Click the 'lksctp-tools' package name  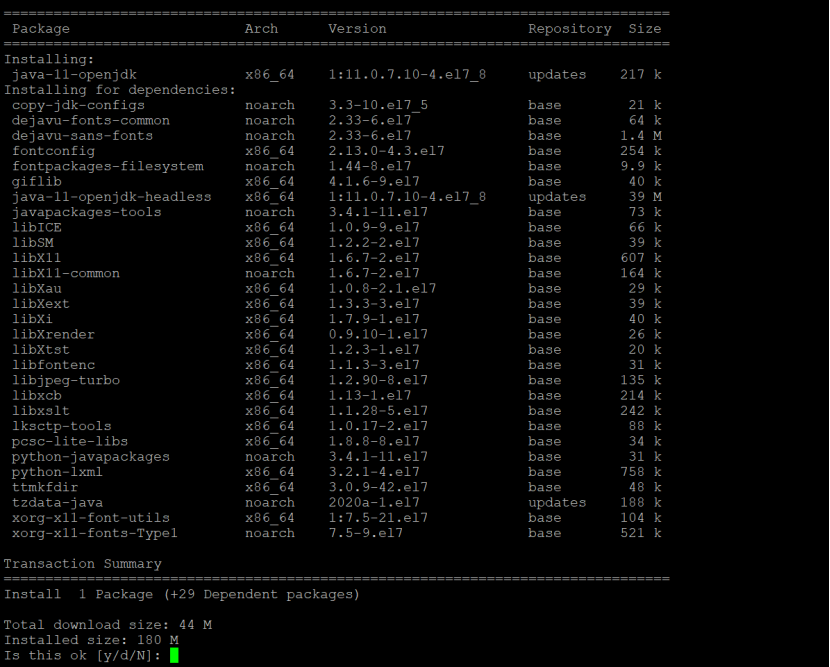pos(61,427)
